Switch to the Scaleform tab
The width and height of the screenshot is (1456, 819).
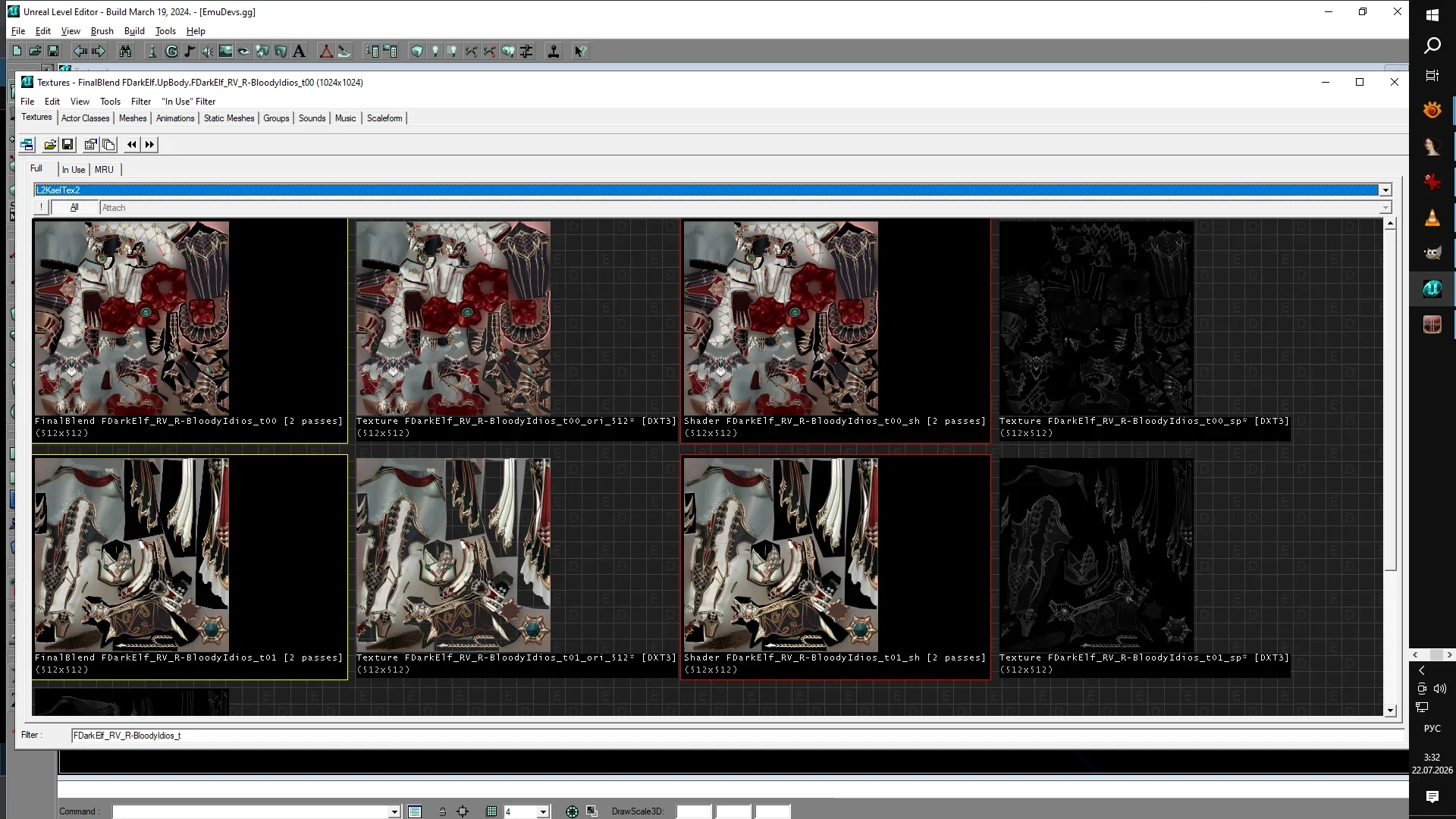click(384, 118)
